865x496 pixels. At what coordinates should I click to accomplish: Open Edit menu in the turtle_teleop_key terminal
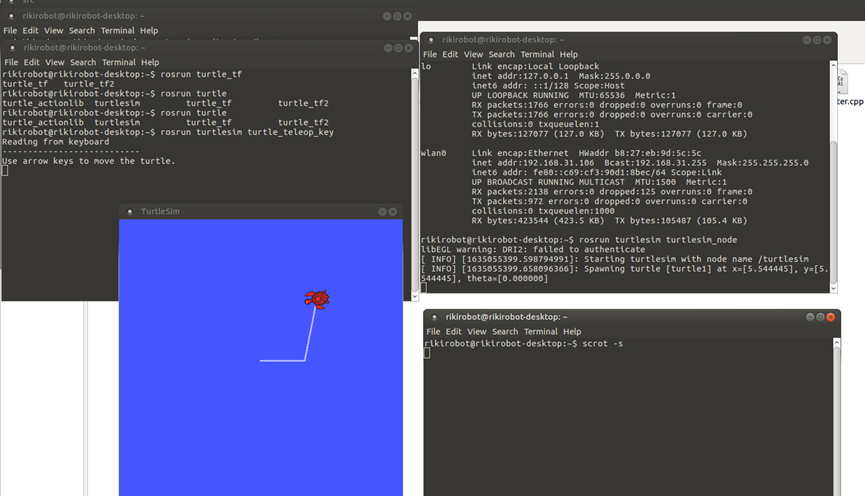[31, 62]
